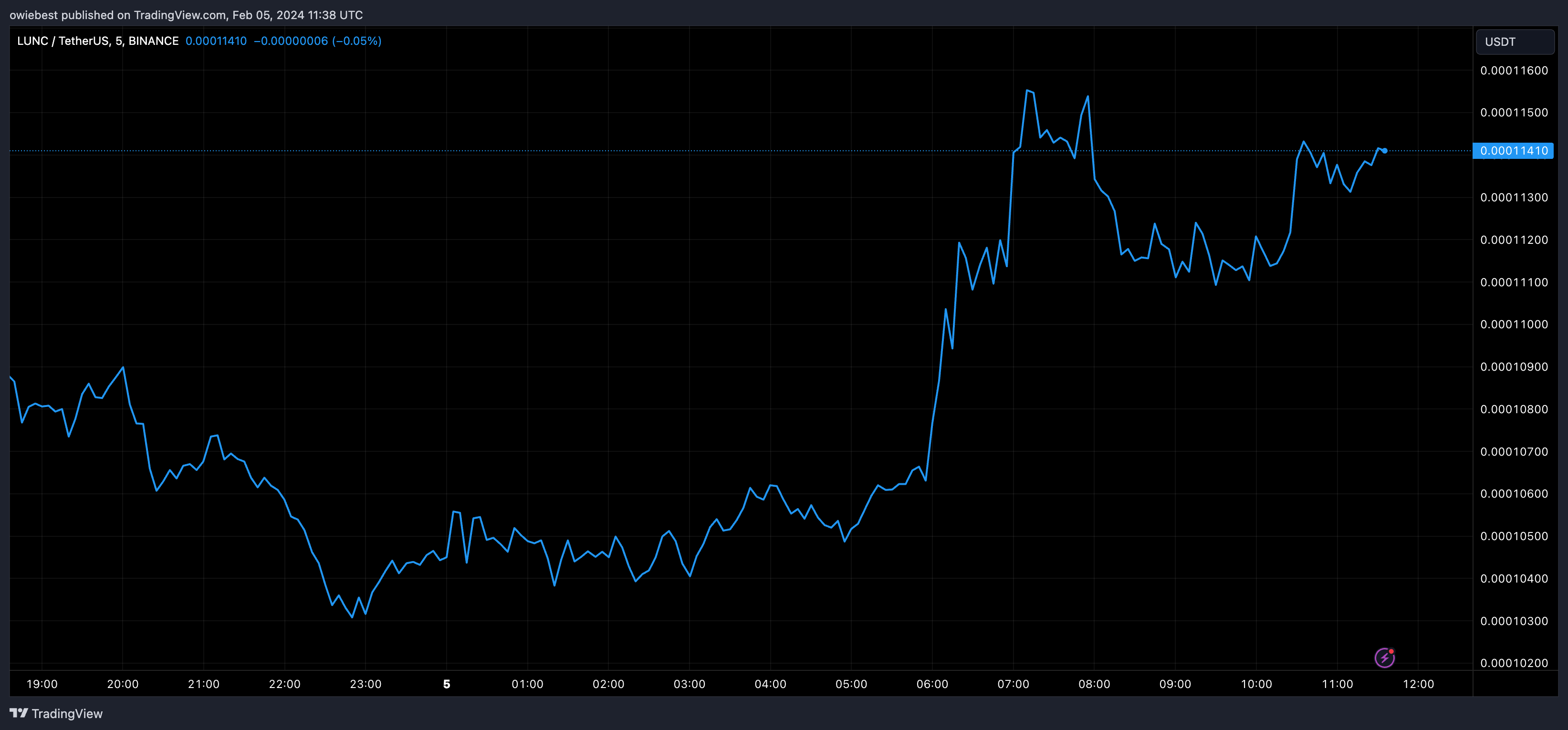Click the 0.00011600 price axis label
This screenshot has width=1568, height=730.
(x=1514, y=70)
